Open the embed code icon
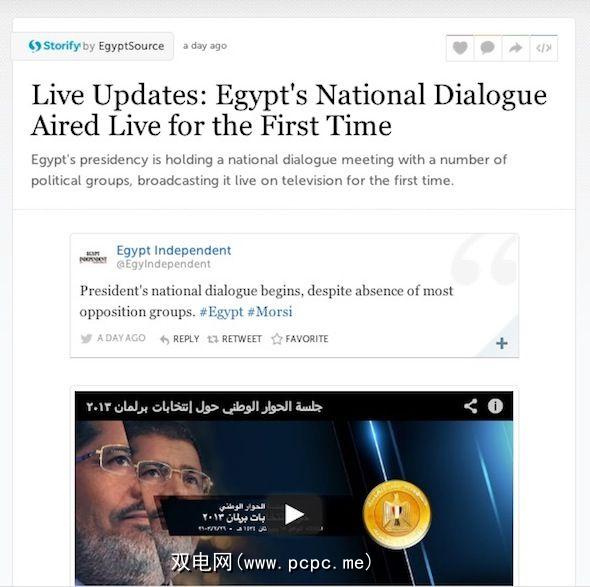This screenshot has height=587, width=590. pyautogui.click(x=544, y=48)
